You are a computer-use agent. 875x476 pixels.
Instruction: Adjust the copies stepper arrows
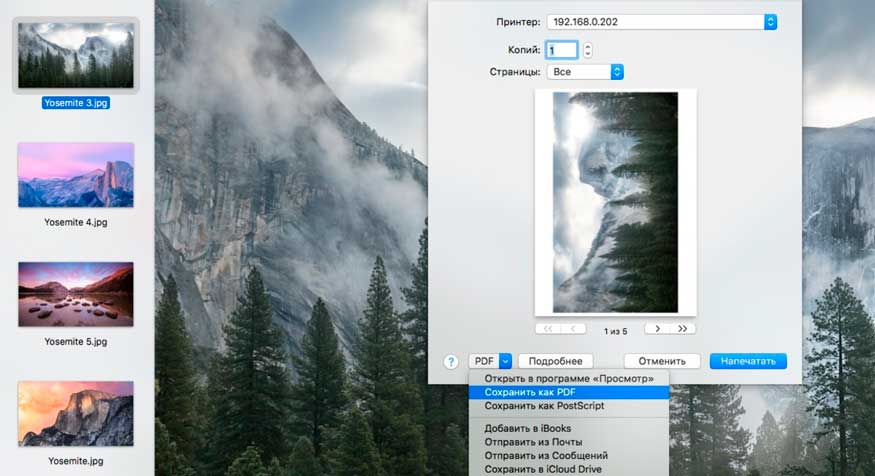(x=588, y=50)
